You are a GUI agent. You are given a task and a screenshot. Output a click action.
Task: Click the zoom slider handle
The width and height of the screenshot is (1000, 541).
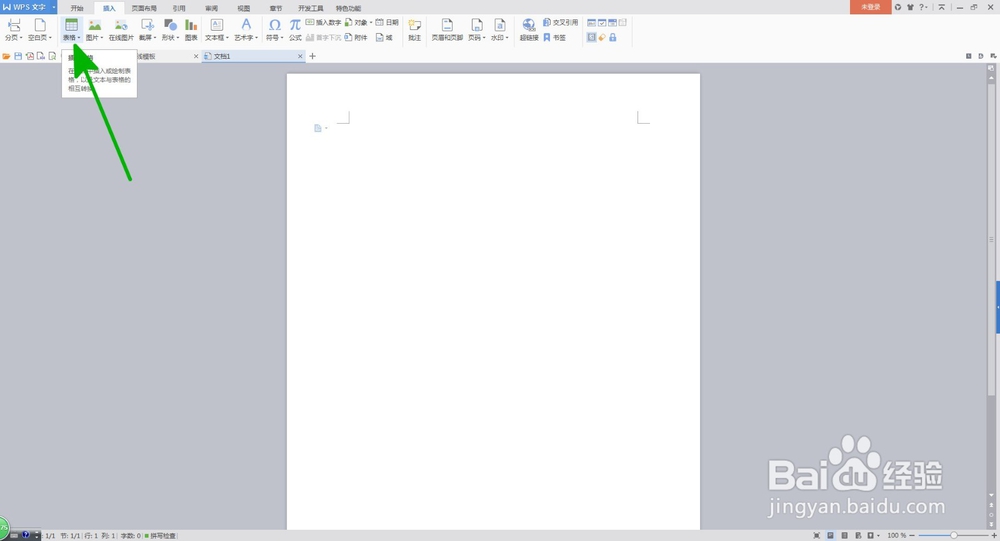click(x=953, y=535)
